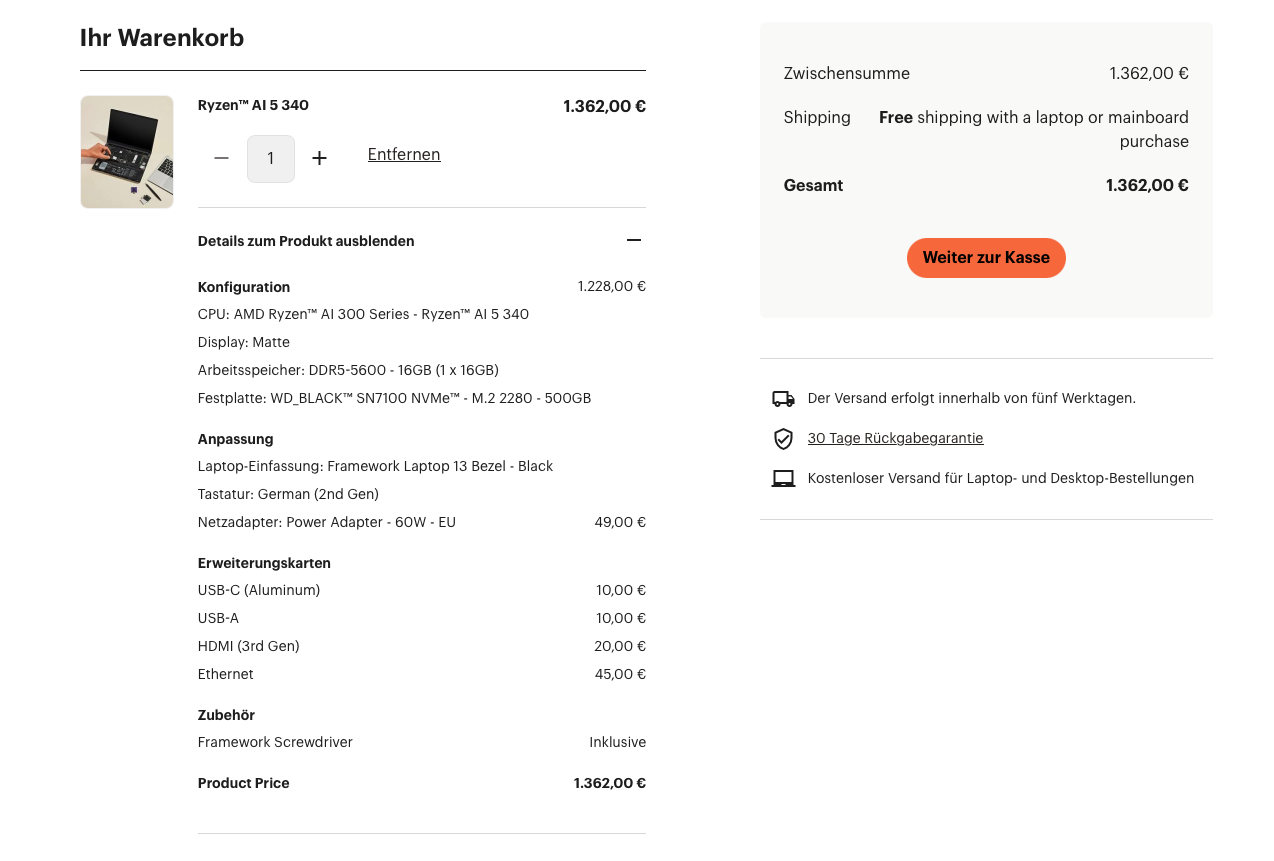
Task: Click the Erweiterungskarten section heading
Action: [264, 563]
